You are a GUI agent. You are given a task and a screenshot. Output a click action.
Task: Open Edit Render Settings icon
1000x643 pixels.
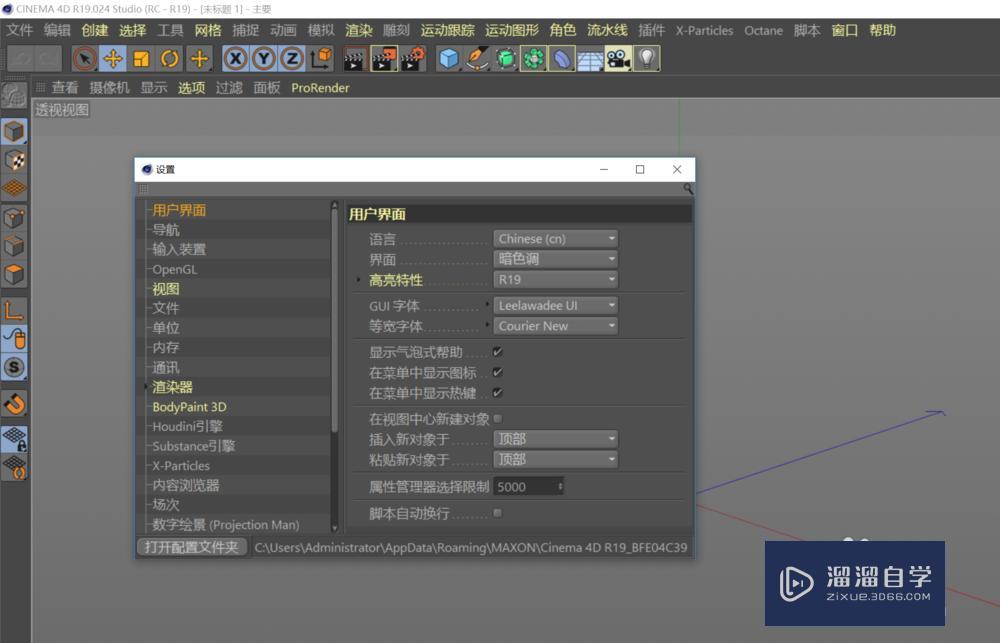pos(413,59)
